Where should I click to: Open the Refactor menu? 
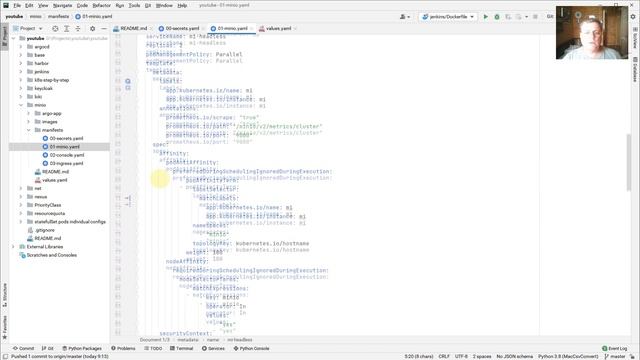[x=101, y=5]
